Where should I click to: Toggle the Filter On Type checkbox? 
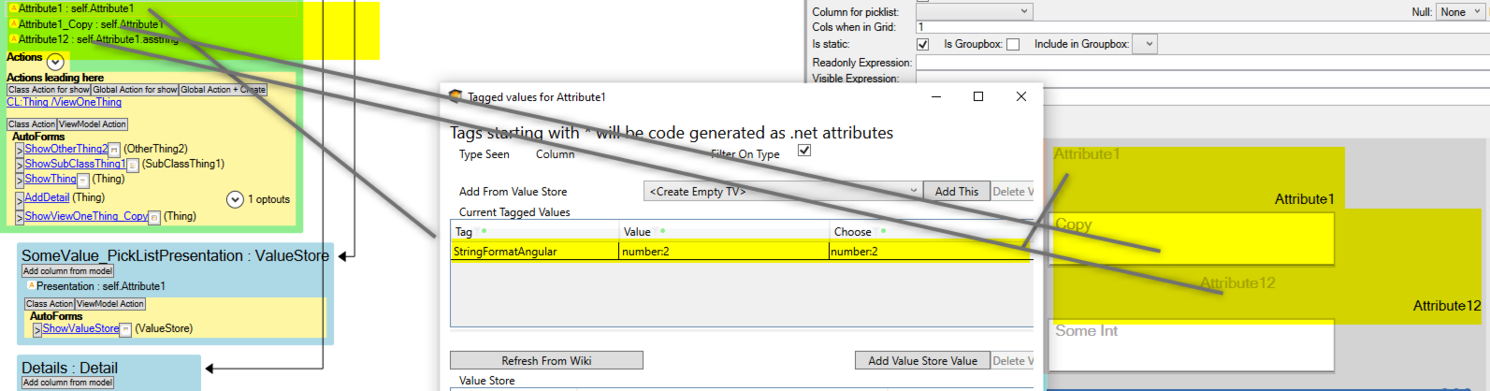pyautogui.click(x=804, y=151)
